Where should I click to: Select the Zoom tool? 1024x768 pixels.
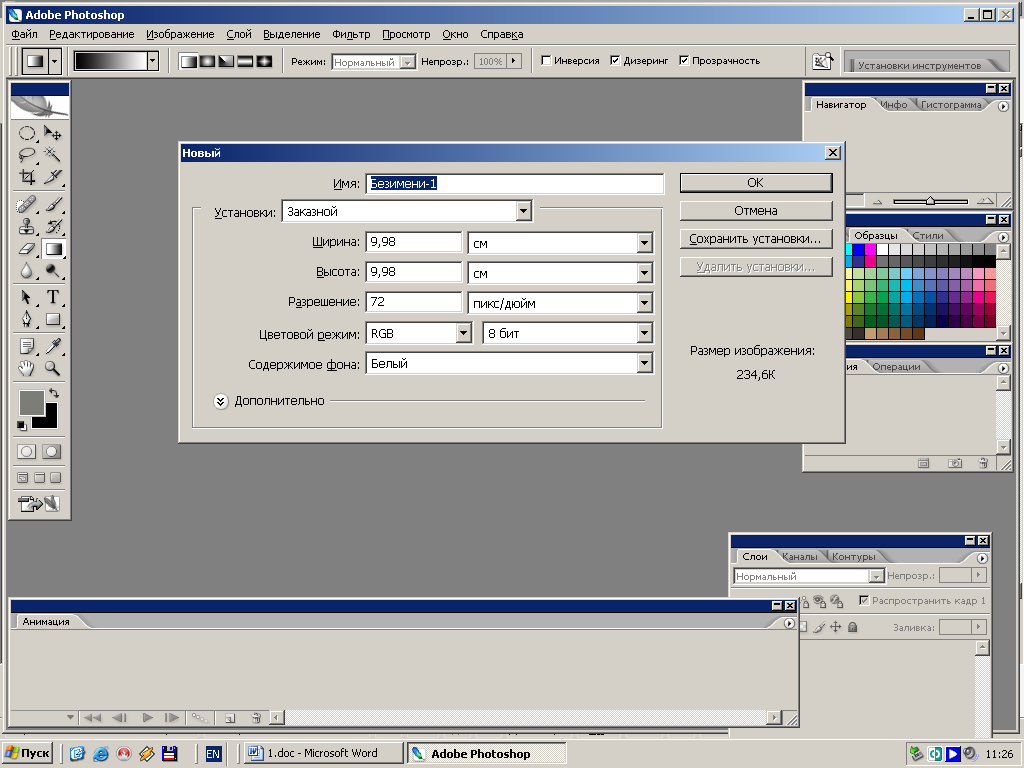(52, 368)
